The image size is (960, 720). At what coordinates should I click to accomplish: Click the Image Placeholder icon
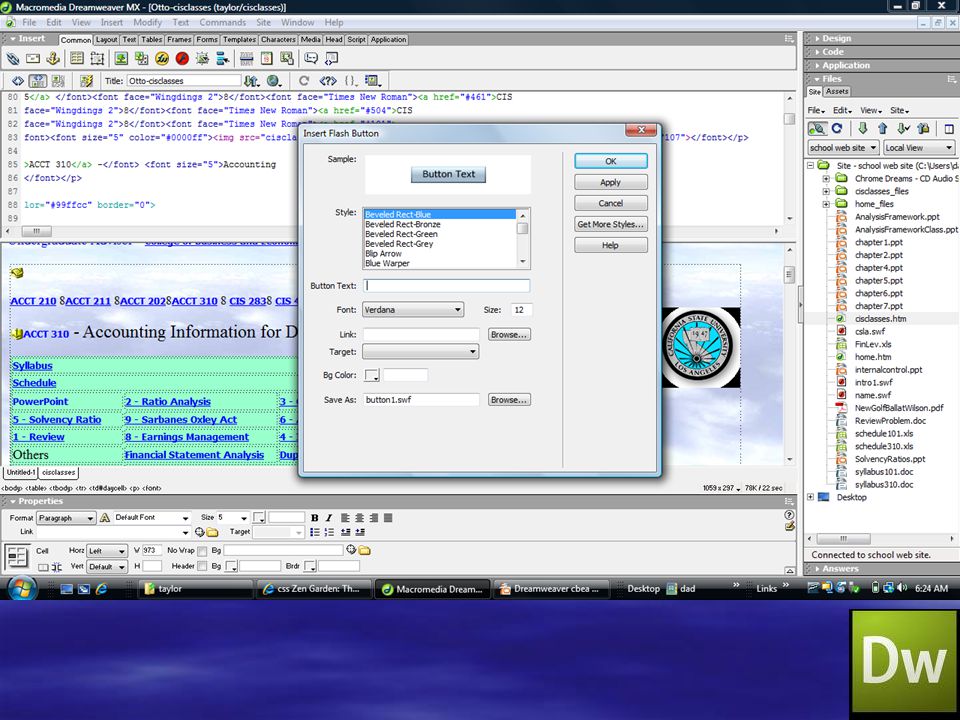(141, 59)
